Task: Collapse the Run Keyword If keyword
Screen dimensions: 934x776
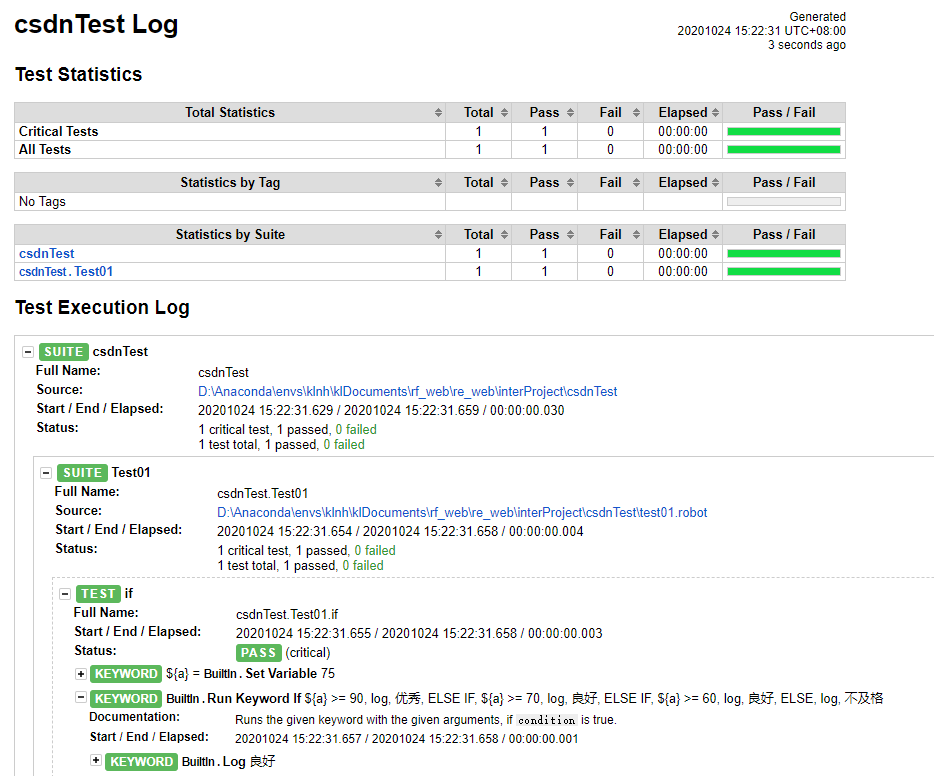Action: tap(81, 697)
